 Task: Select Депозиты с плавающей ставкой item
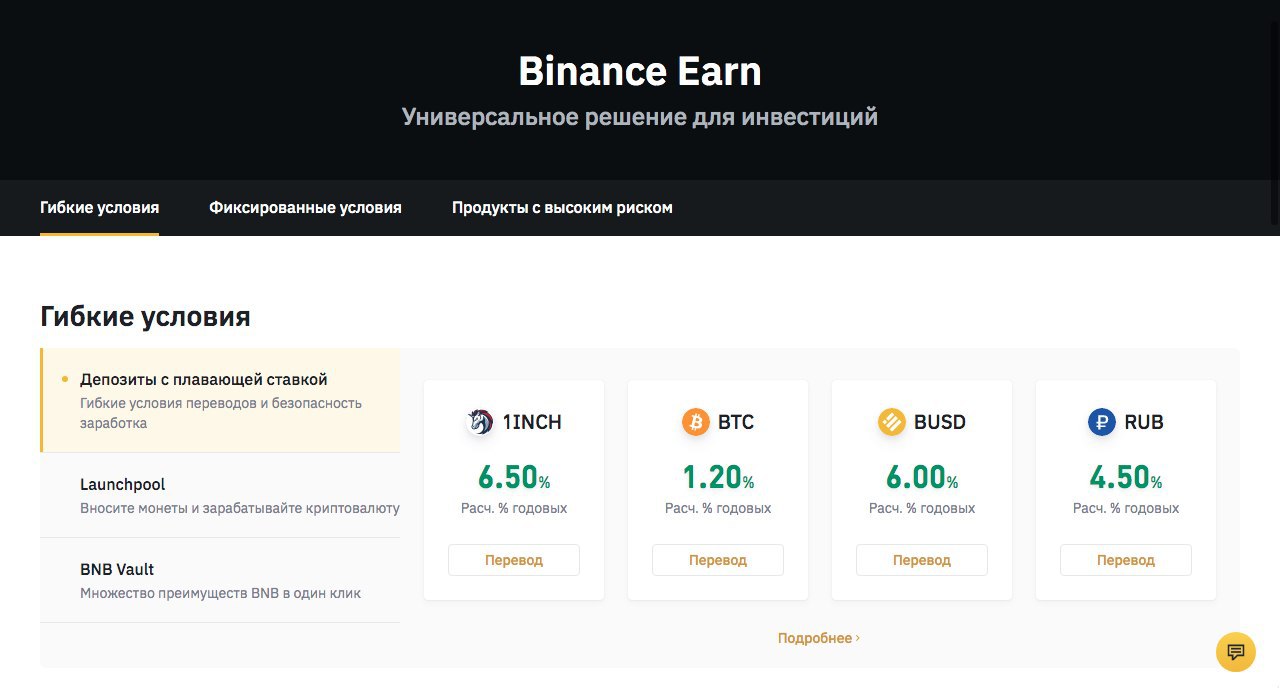coord(204,380)
